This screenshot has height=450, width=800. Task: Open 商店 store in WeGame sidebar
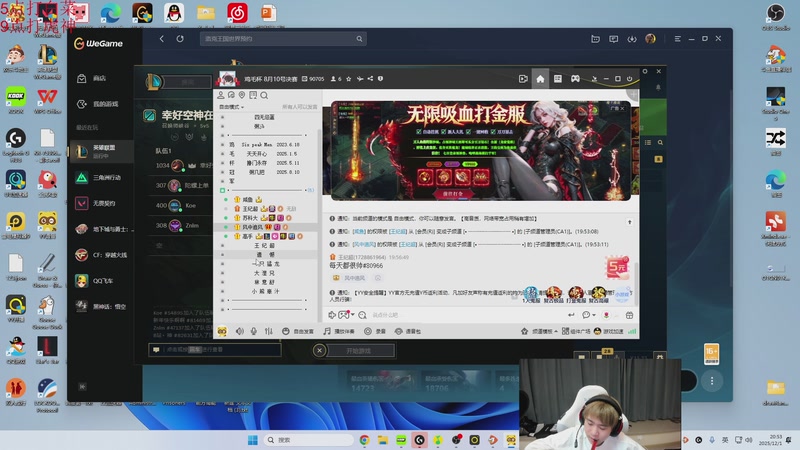pos(99,78)
